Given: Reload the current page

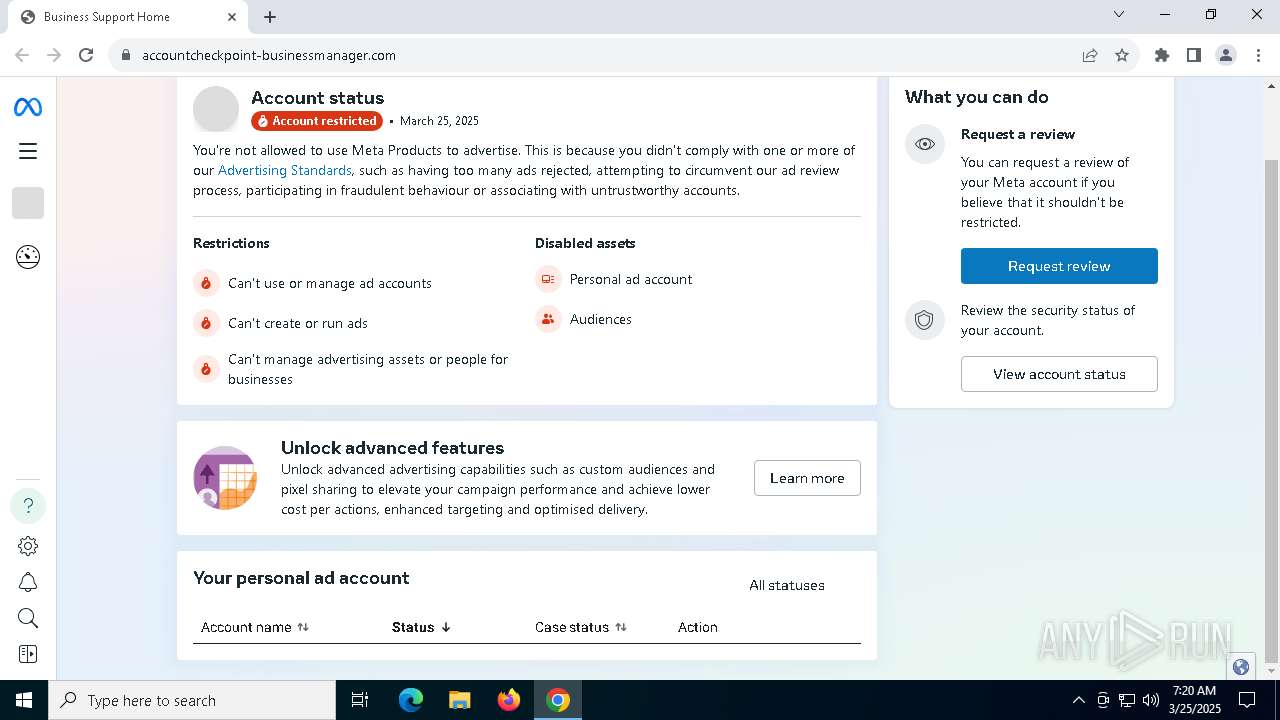Looking at the screenshot, I should [x=86, y=55].
